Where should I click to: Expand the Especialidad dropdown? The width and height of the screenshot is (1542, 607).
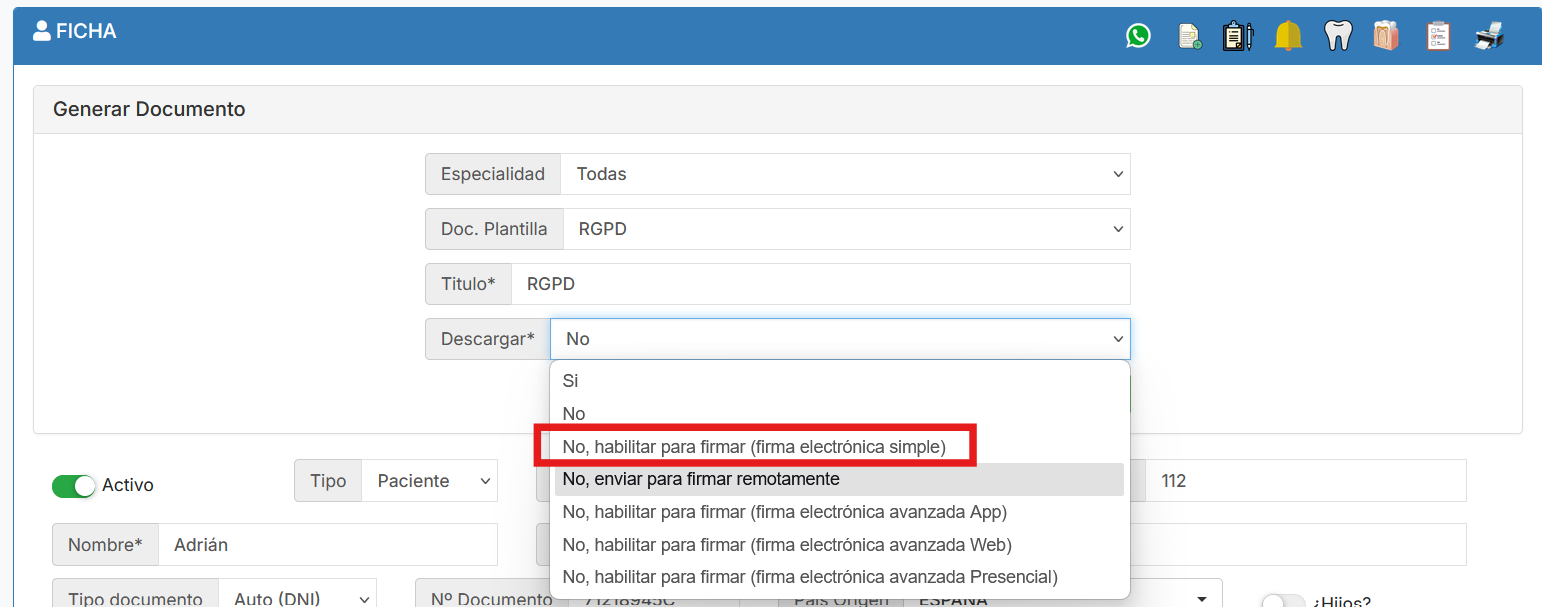(x=846, y=174)
